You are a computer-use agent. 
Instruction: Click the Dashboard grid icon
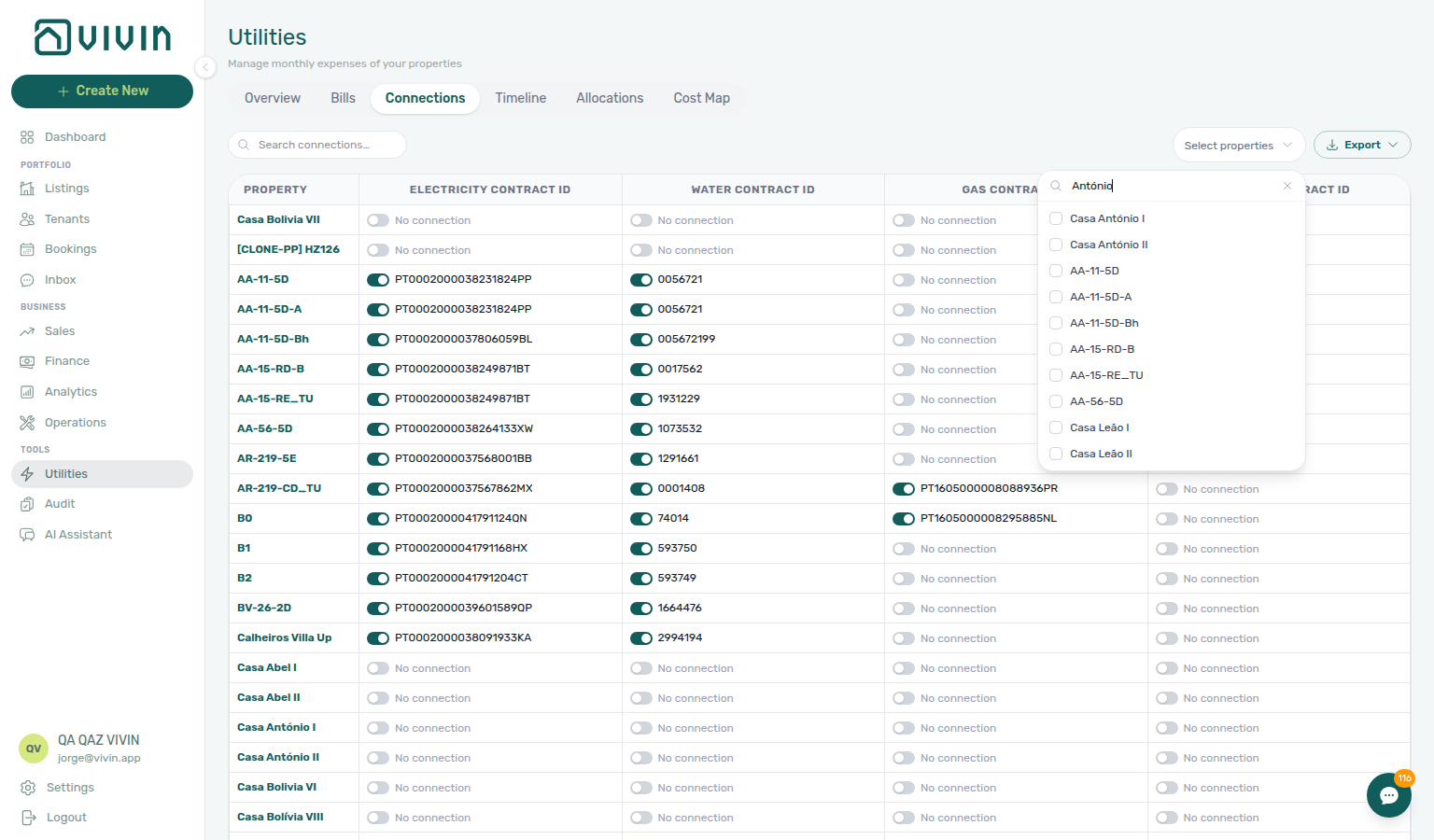pyautogui.click(x=27, y=137)
